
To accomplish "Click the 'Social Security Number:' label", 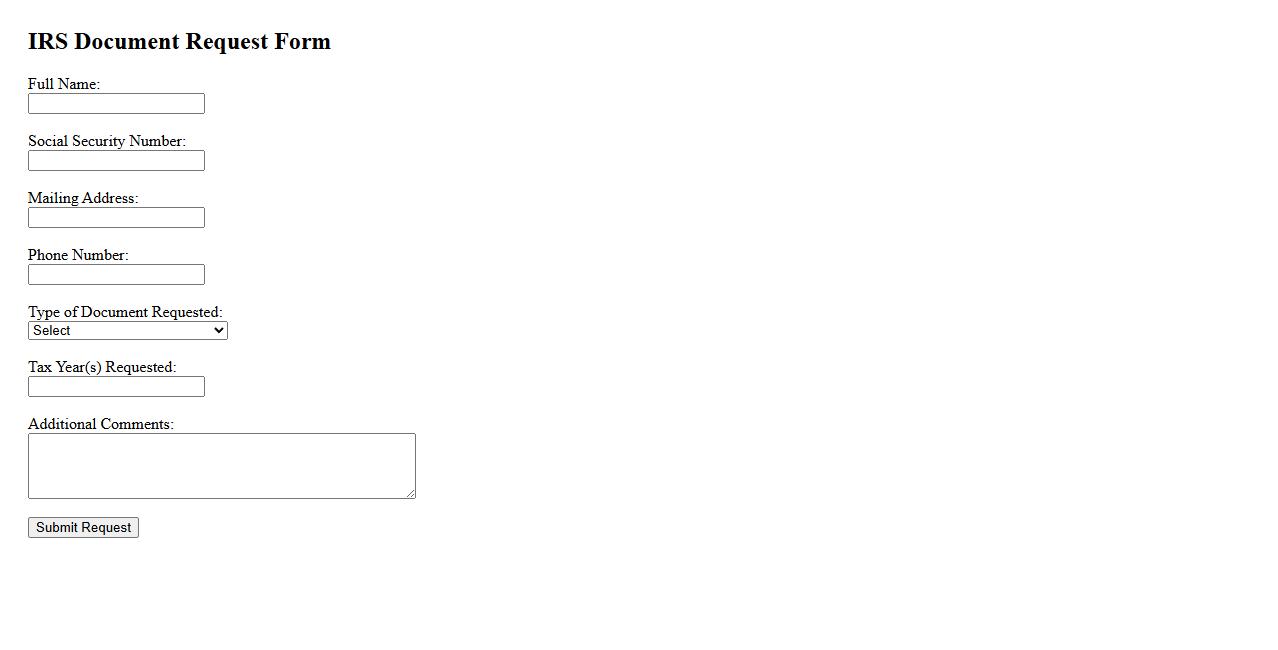I will click(107, 141).
